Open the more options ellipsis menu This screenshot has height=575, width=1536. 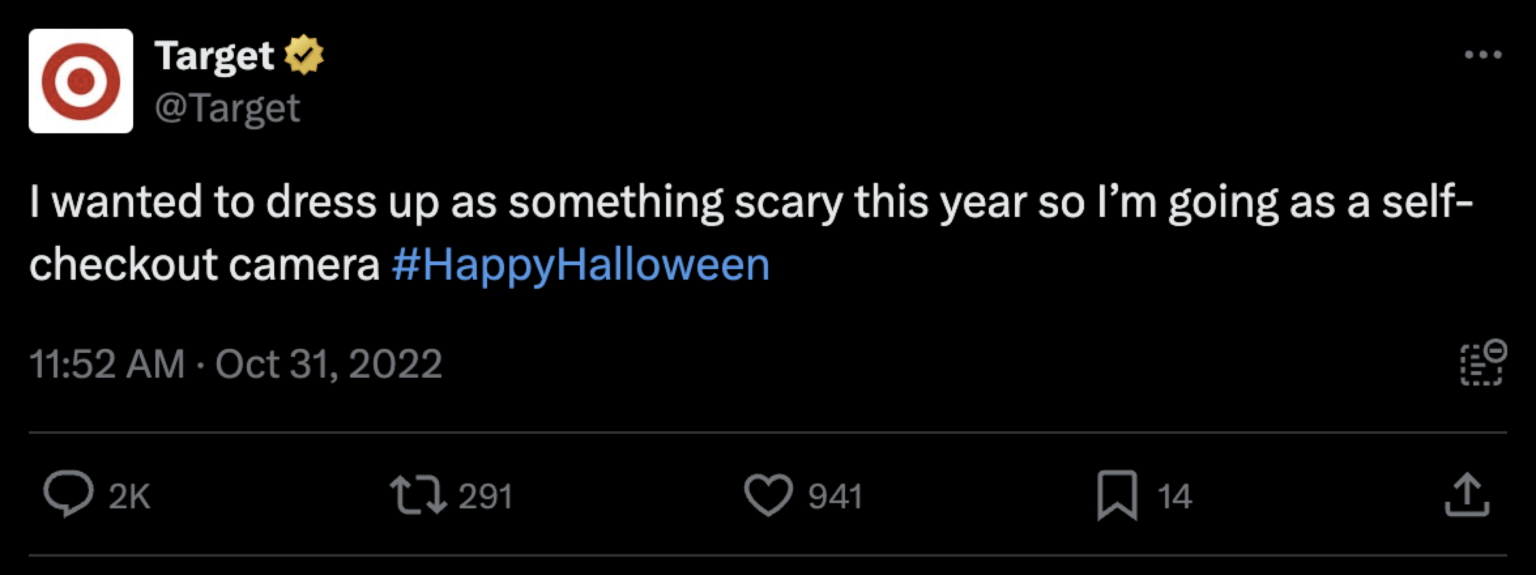pos(1482,56)
